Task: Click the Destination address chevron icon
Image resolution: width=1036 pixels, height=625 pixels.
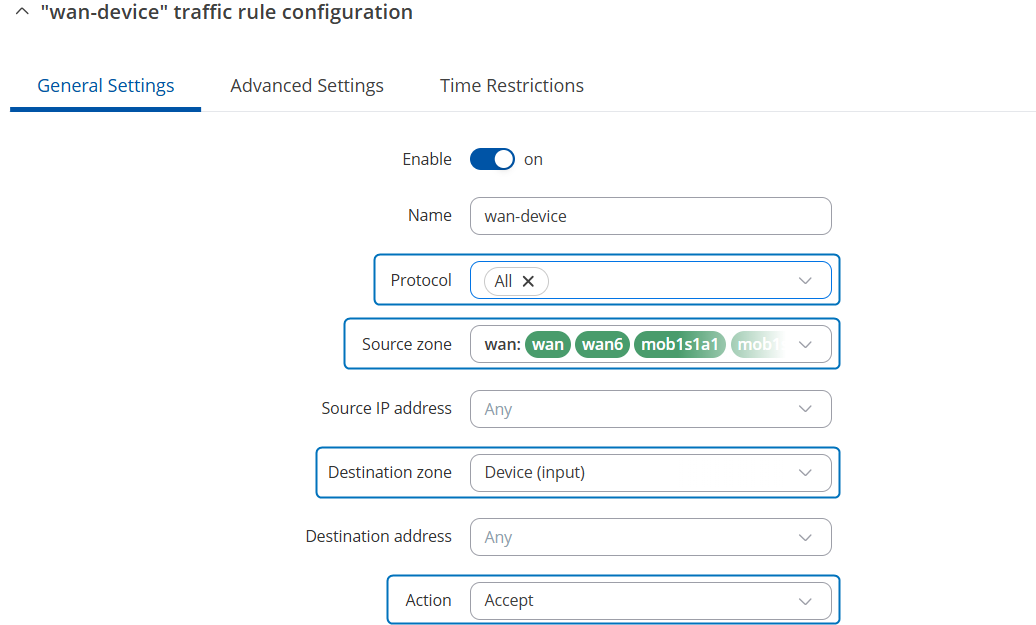Action: [x=805, y=537]
